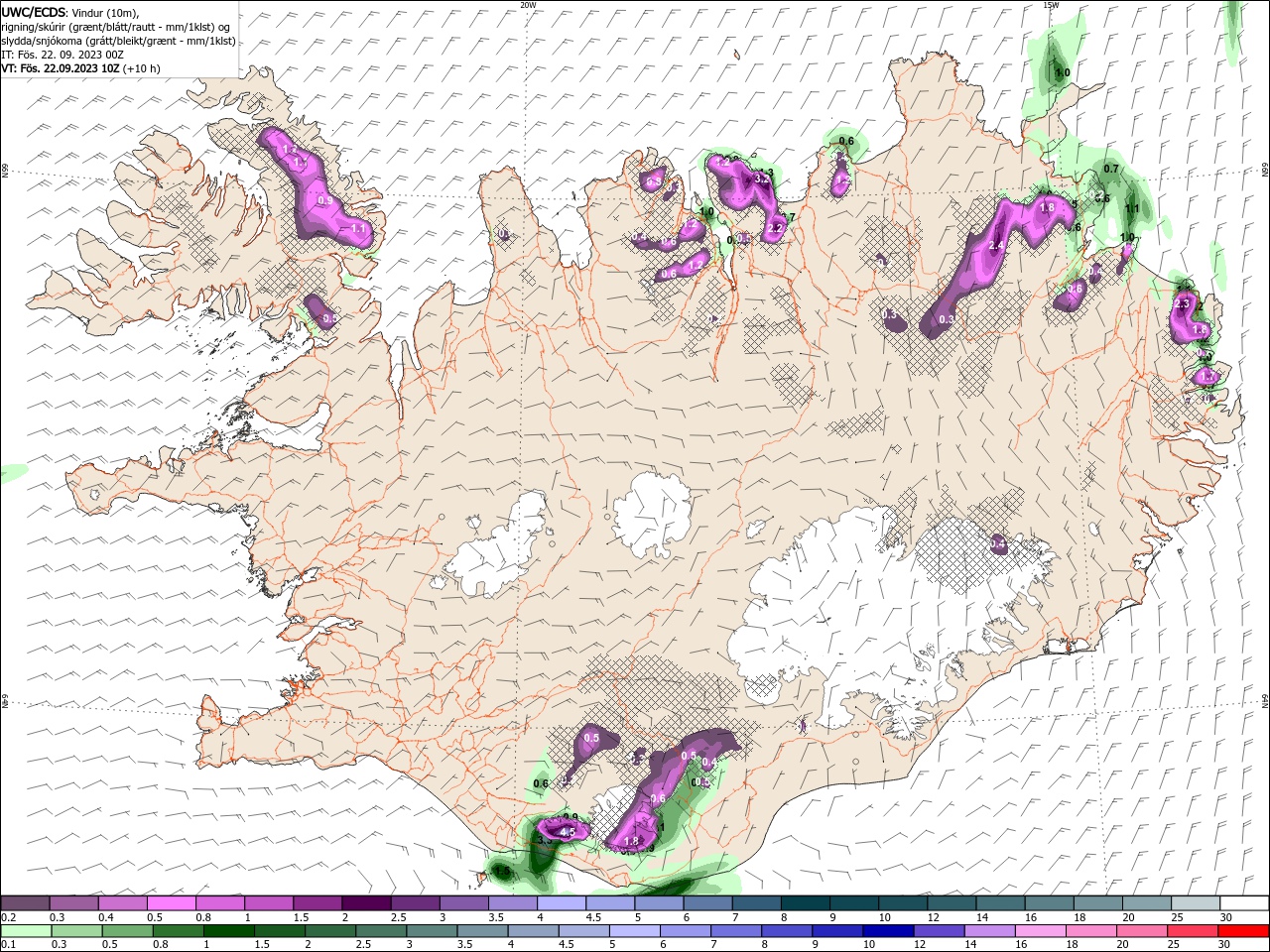Select rain scale swatch between 2.5 and 3
Image resolution: width=1270 pixels, height=952 pixels.
point(381,931)
